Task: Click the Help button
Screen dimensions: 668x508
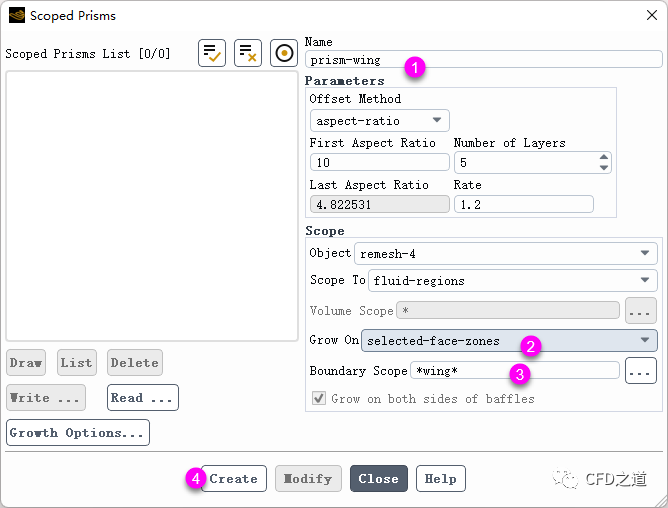Action: [x=441, y=479]
